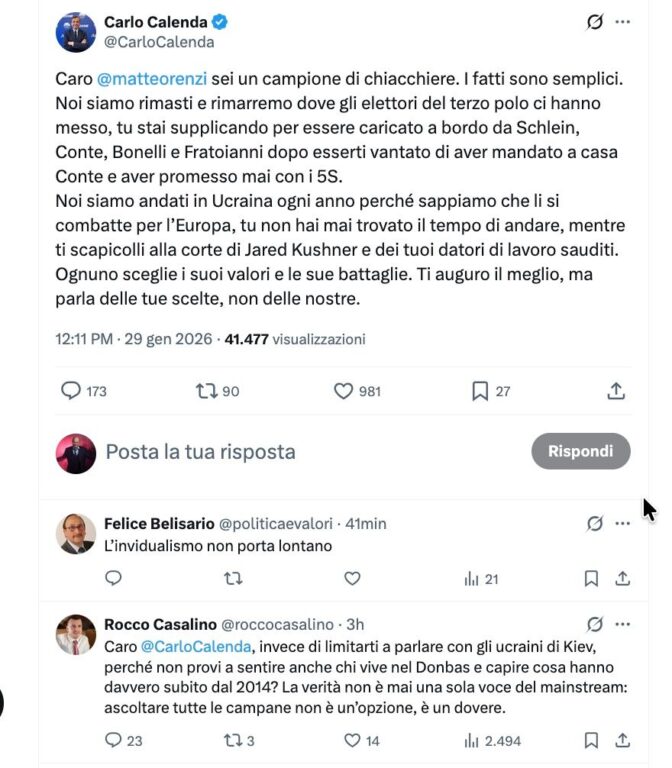Like Carlo Calenda's post with 981 likes

(344, 391)
